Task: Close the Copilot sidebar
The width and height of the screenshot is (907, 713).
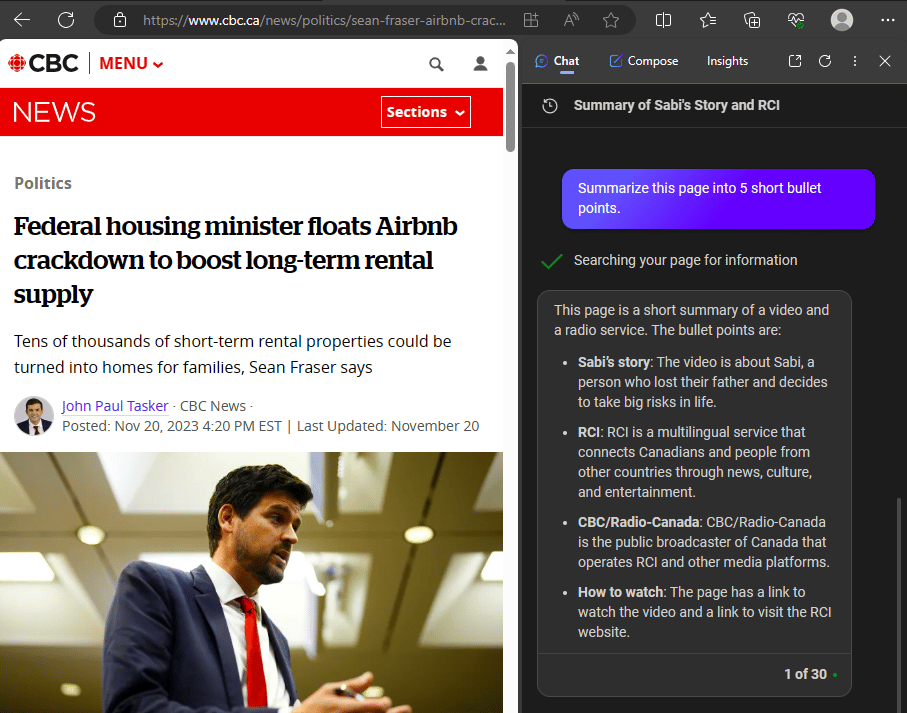Action: pos(884,61)
